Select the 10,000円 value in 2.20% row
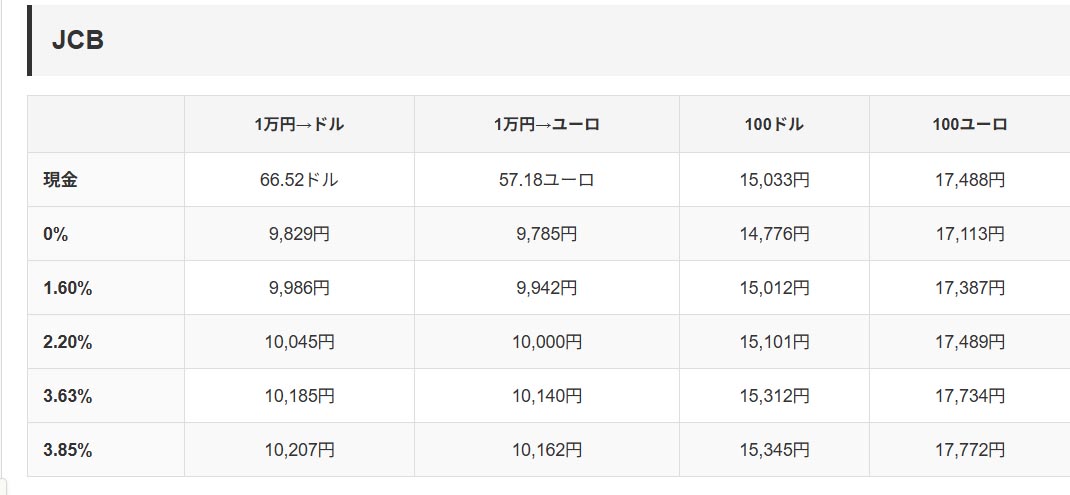The image size is (1070, 495). pos(546,342)
